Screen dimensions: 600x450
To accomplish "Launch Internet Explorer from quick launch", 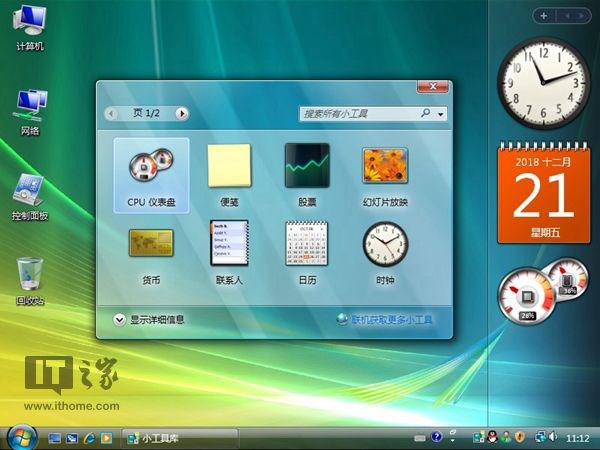I will pos(89,438).
